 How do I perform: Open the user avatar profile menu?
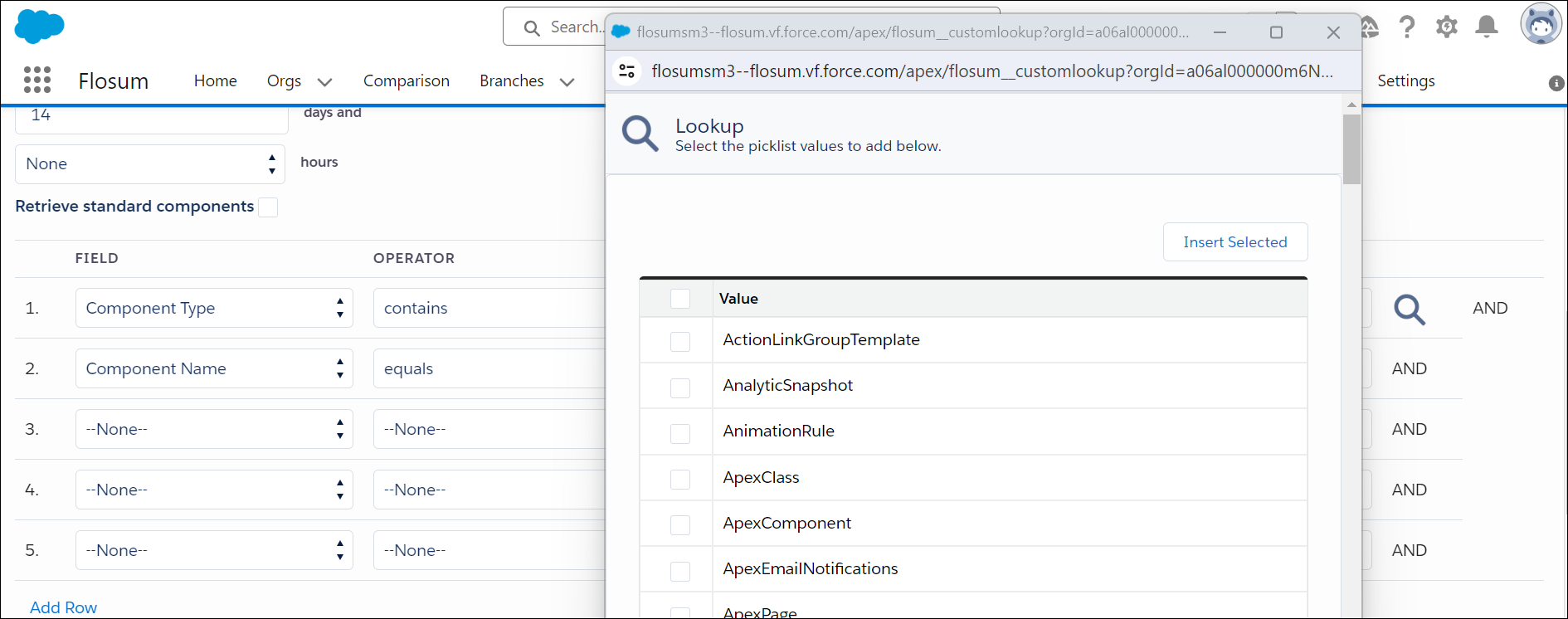coord(1541,24)
